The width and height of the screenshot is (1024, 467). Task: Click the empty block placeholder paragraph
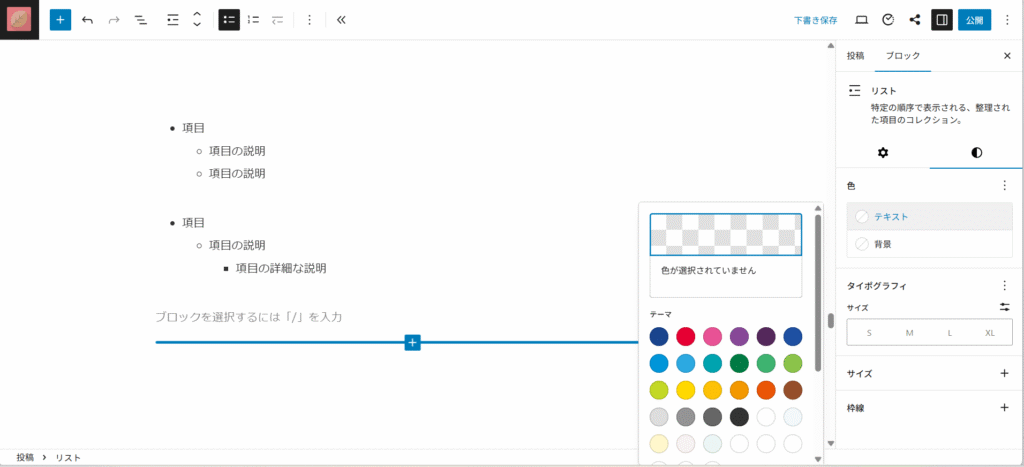point(250,317)
